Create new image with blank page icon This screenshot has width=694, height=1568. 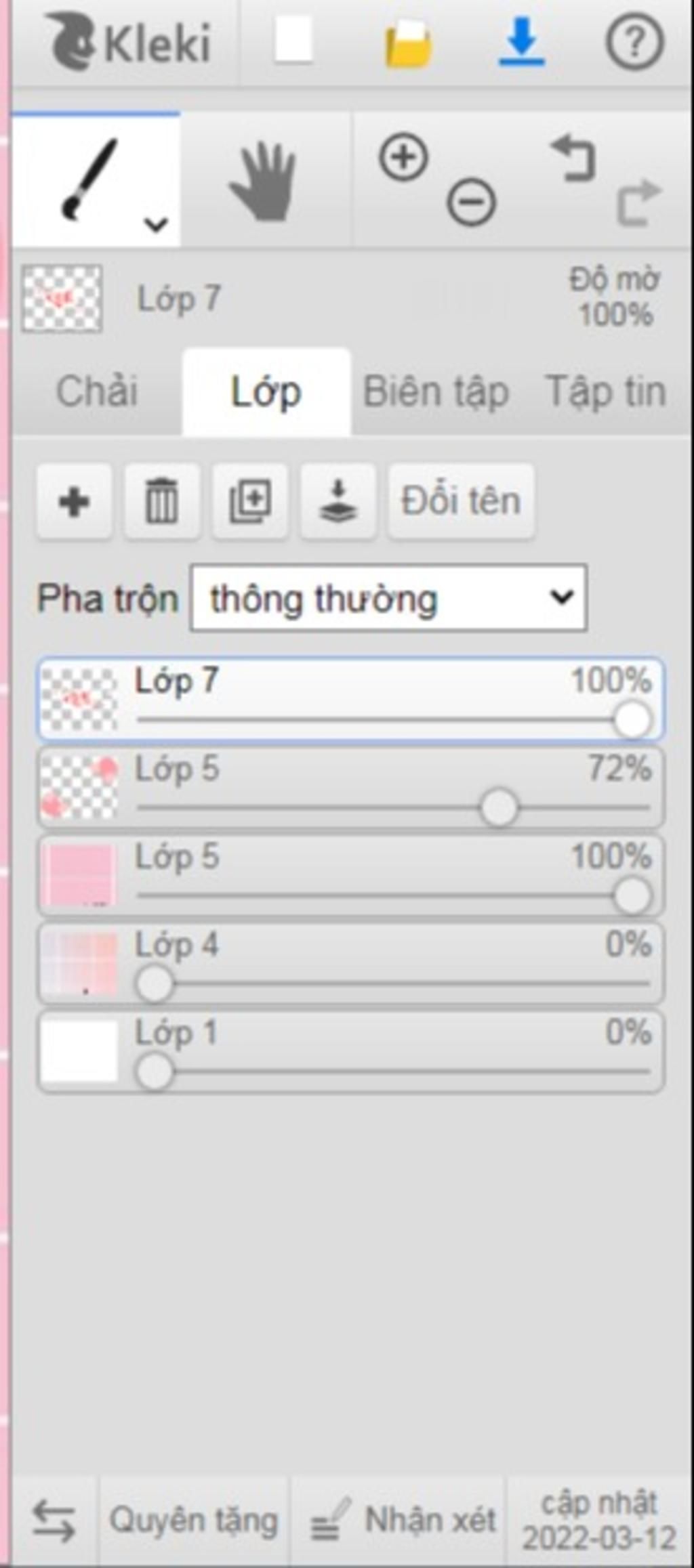pyautogui.click(x=293, y=40)
